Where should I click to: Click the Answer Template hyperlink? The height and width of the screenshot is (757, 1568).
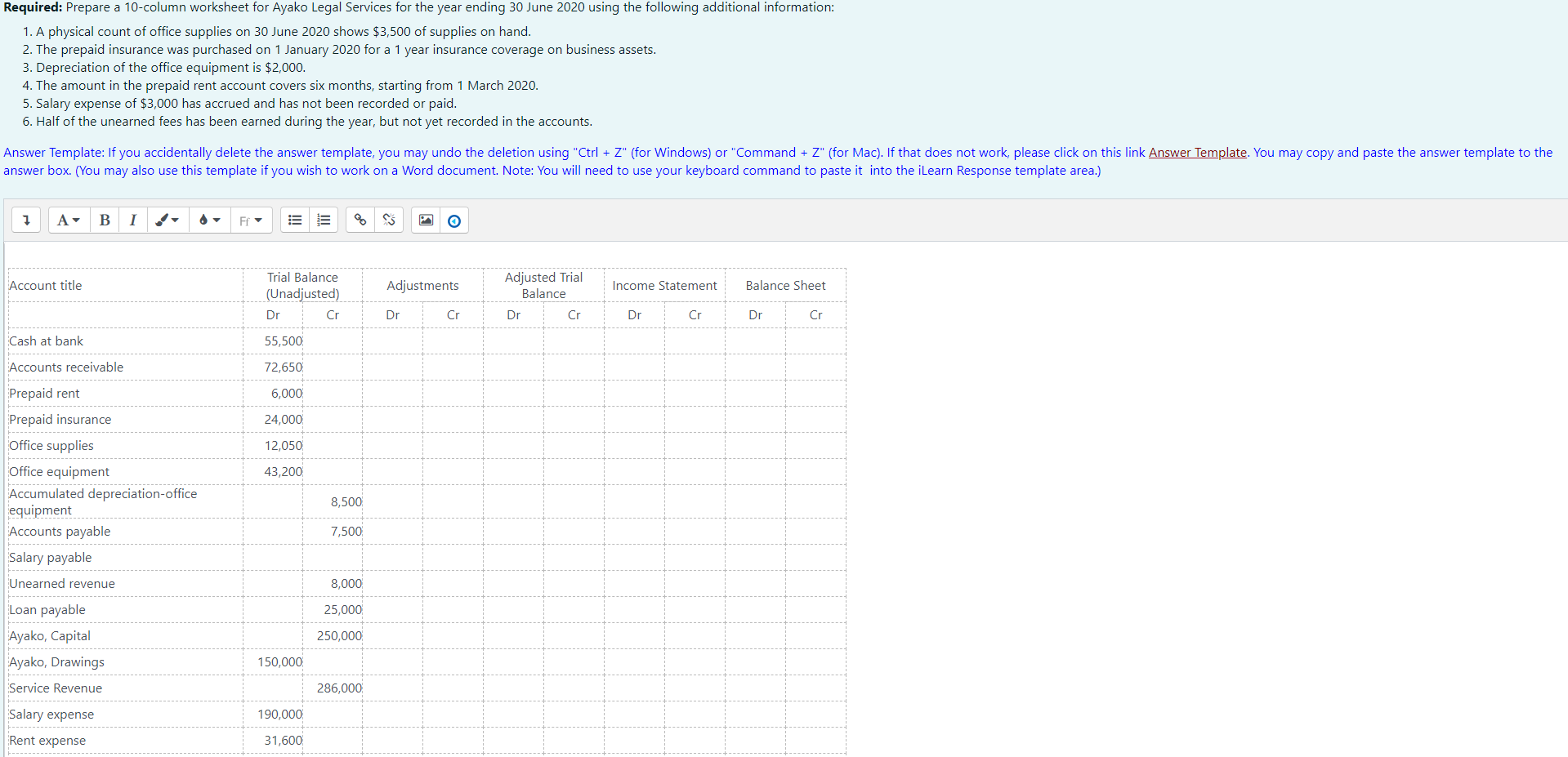point(1196,152)
